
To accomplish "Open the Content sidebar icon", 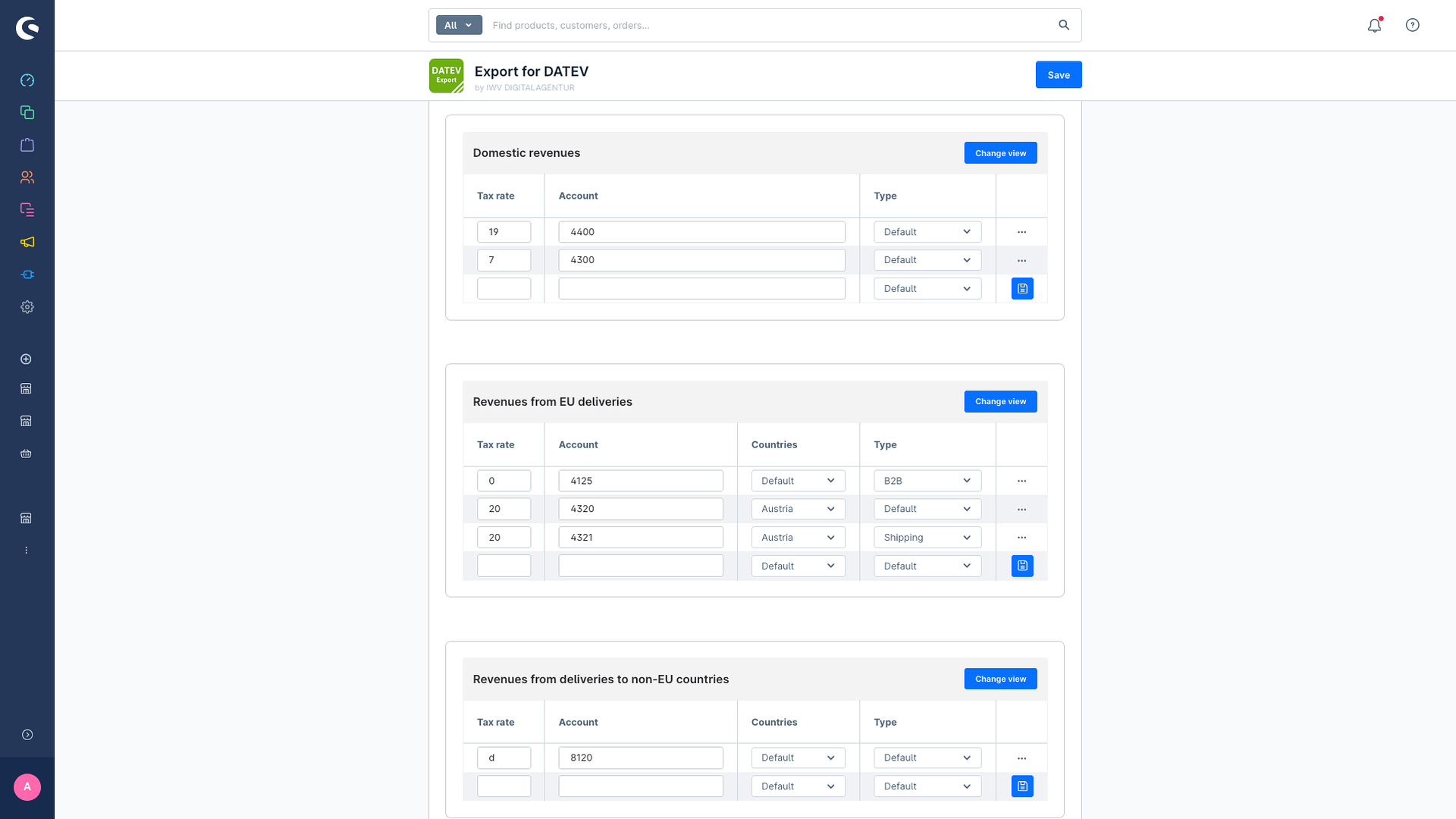I will pyautogui.click(x=27, y=209).
